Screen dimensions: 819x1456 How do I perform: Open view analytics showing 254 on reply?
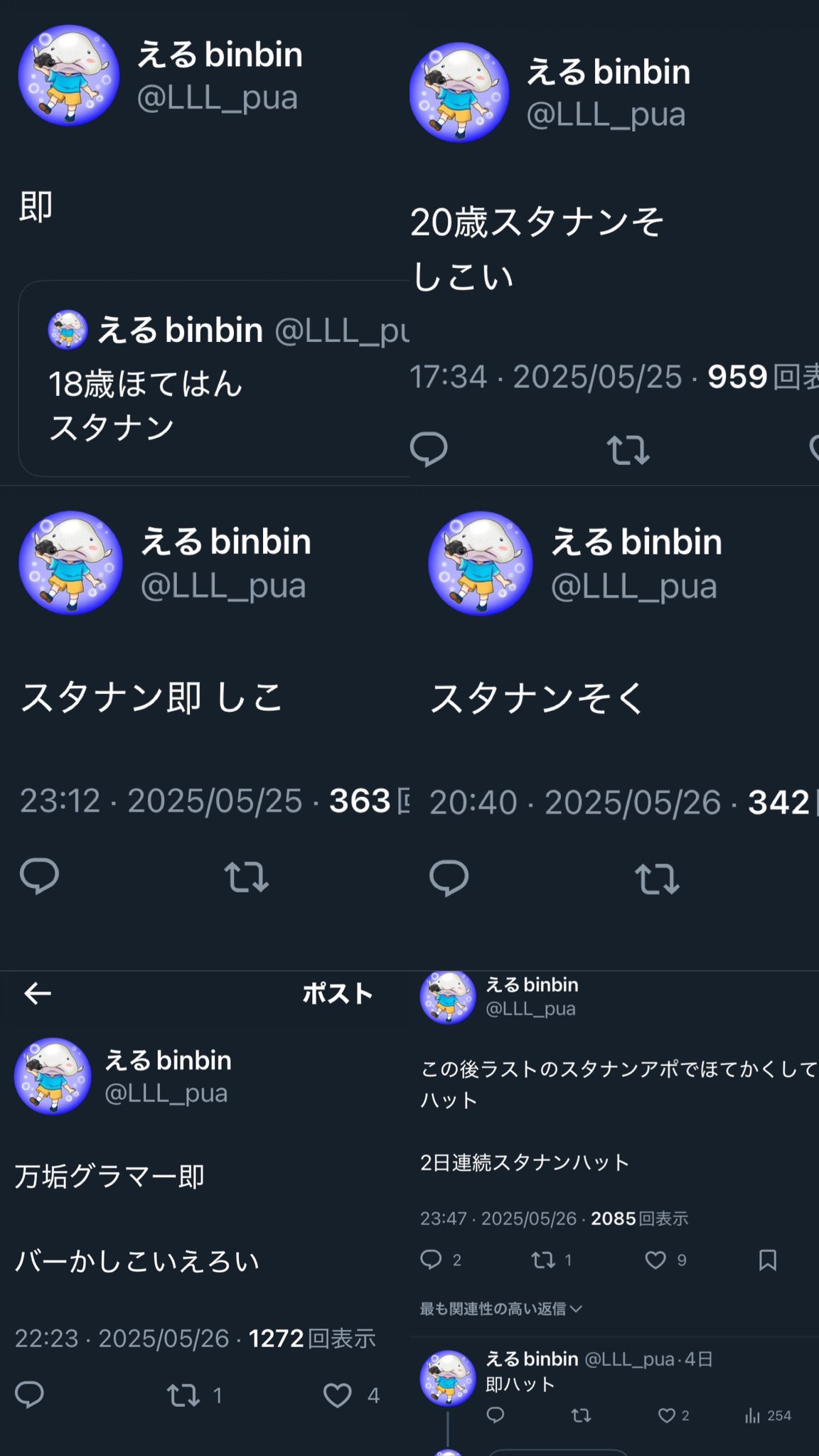768,1415
